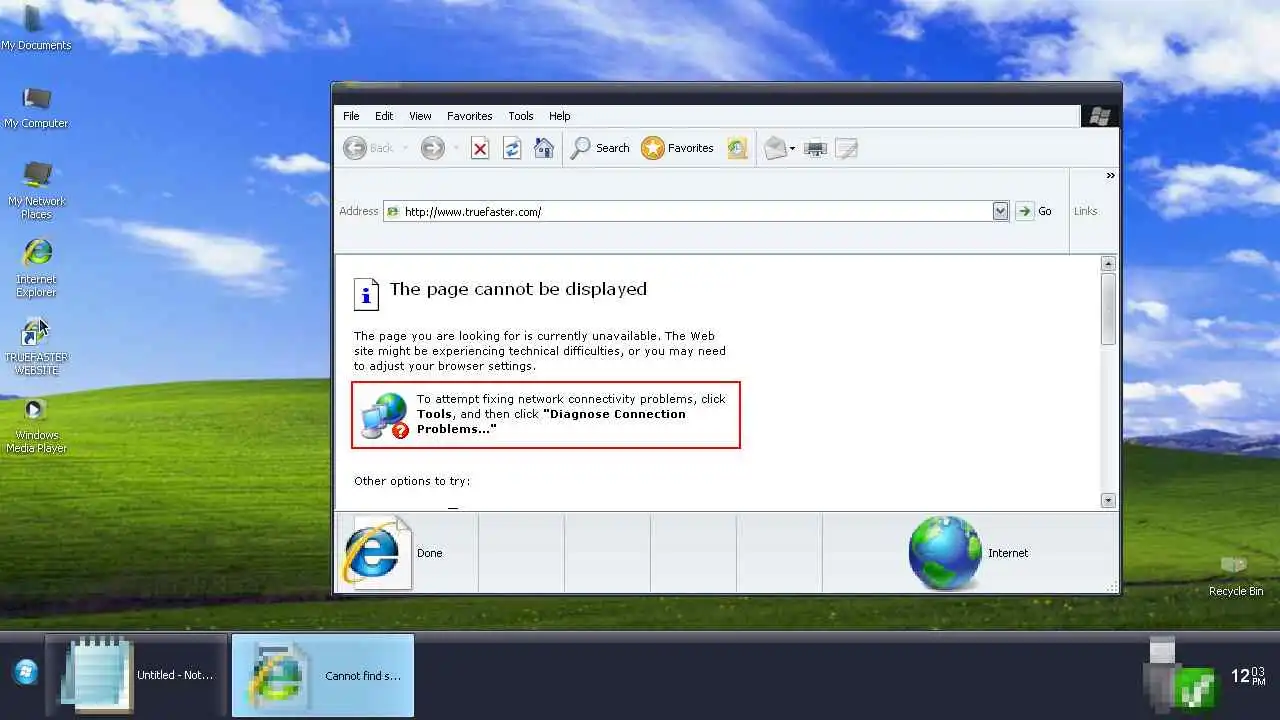
Task: Click the network diagnose globe icon
Action: [385, 415]
